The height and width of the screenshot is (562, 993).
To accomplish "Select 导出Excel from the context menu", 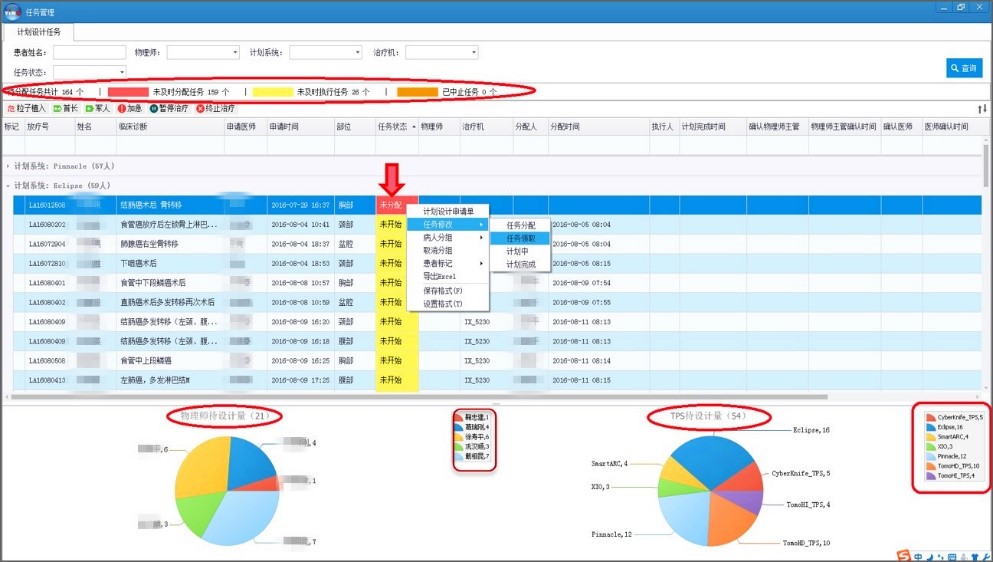I will click(438, 276).
